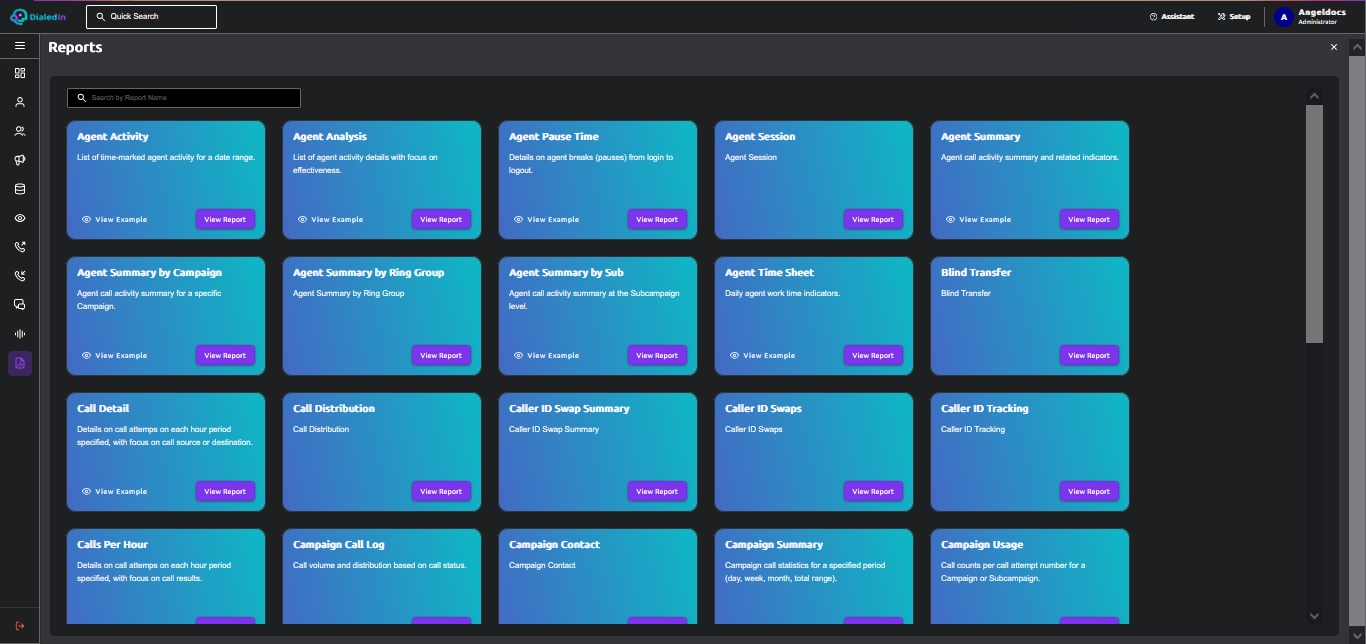Open Setup from top bar

[1234, 17]
